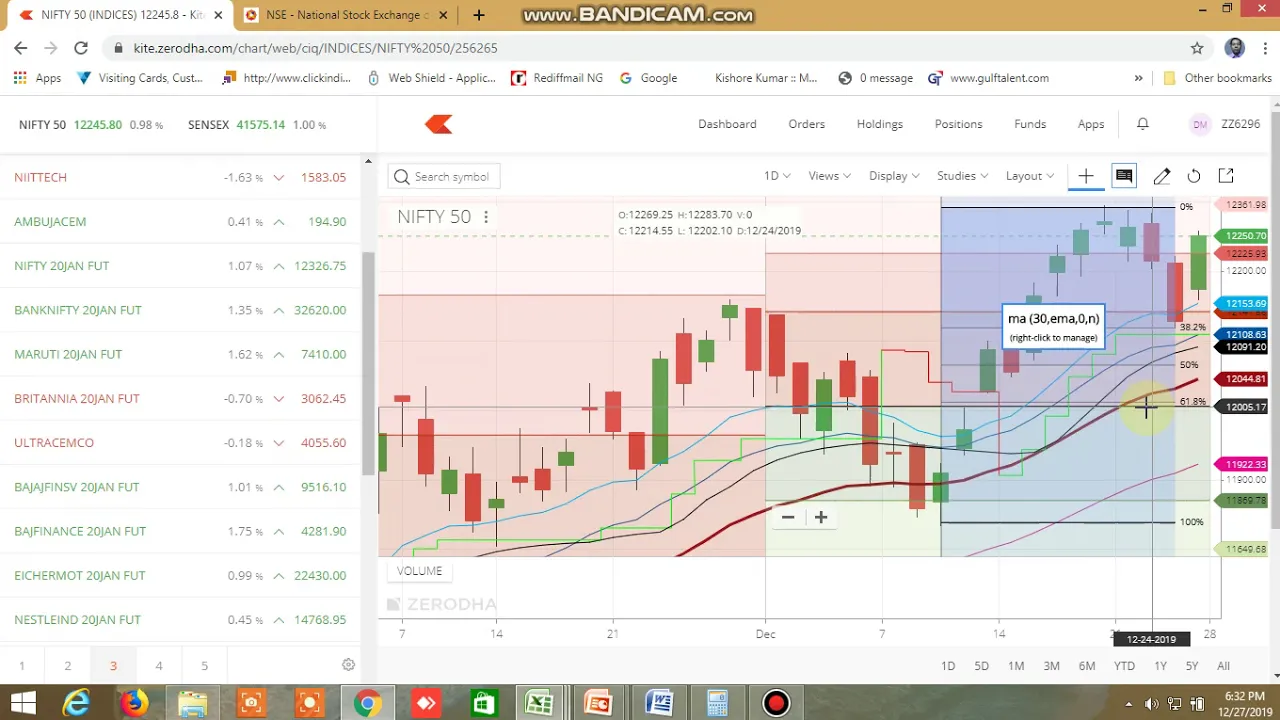Open the 1D interval dropdown
Screen dimensions: 1280x720
pyautogui.click(x=777, y=176)
